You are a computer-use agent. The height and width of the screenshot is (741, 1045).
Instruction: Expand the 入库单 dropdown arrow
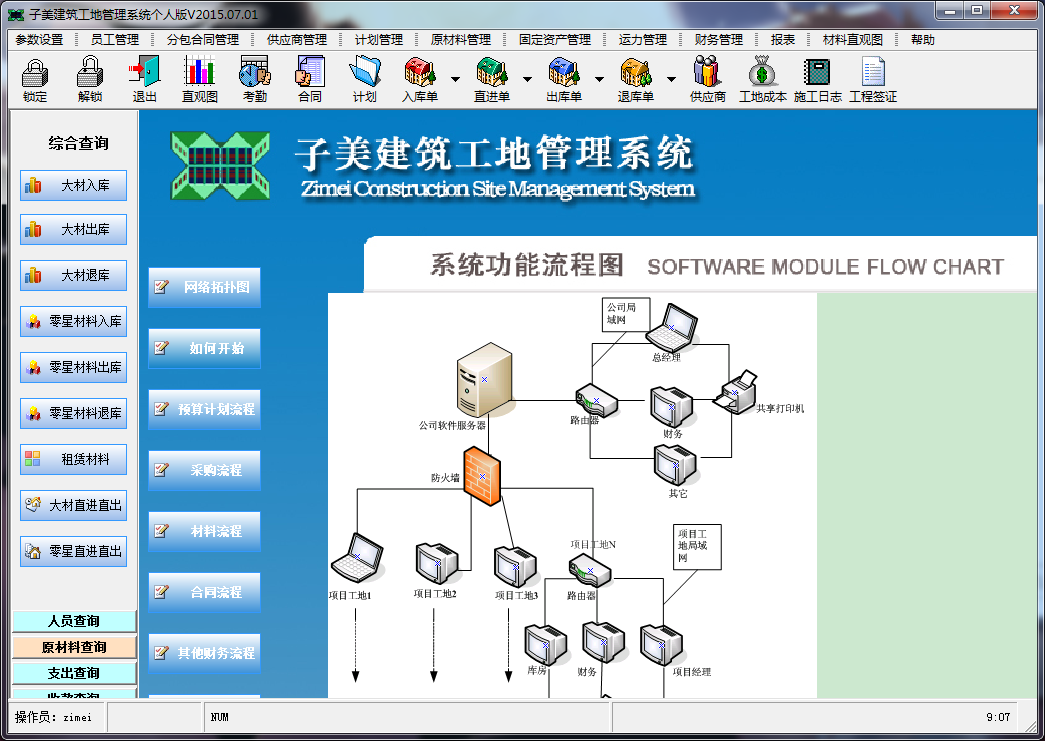tap(455, 79)
